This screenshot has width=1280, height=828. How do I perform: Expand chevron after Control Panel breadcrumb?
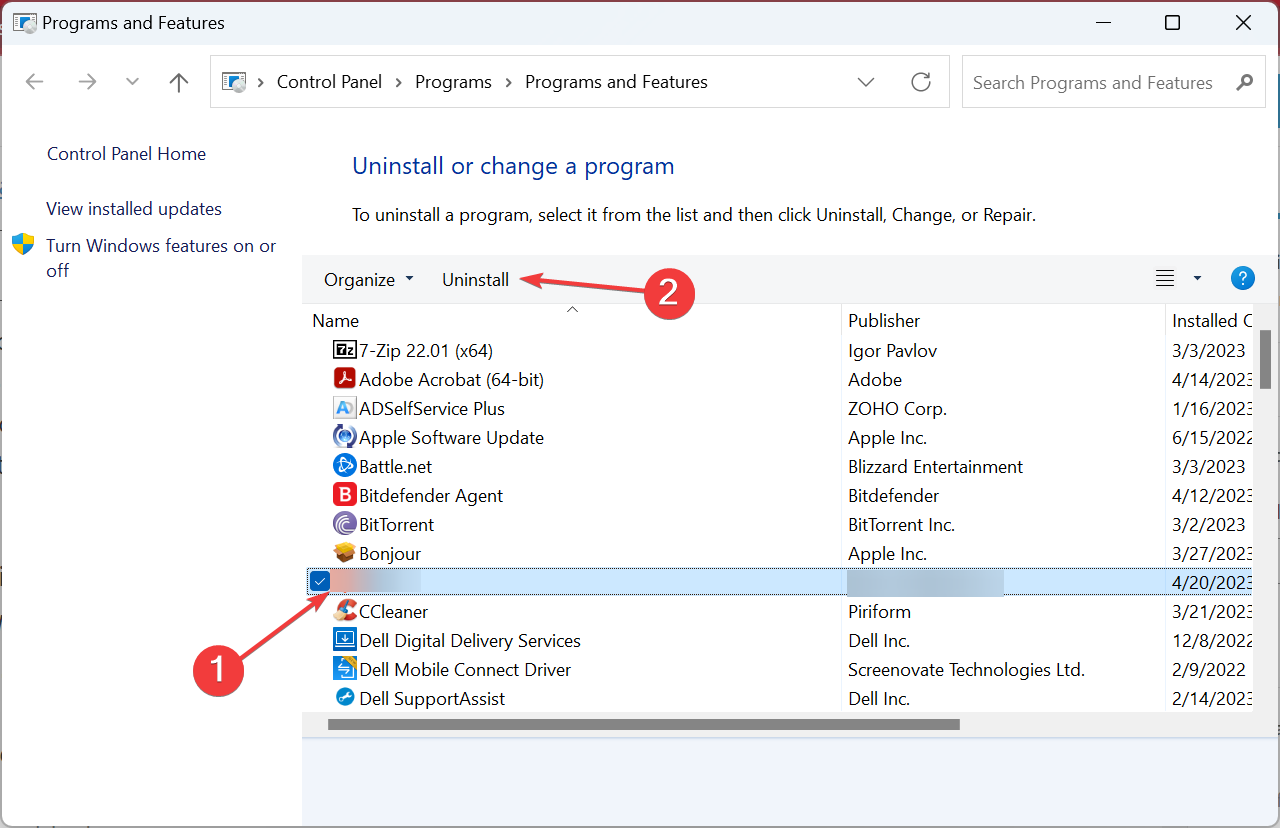tap(399, 82)
